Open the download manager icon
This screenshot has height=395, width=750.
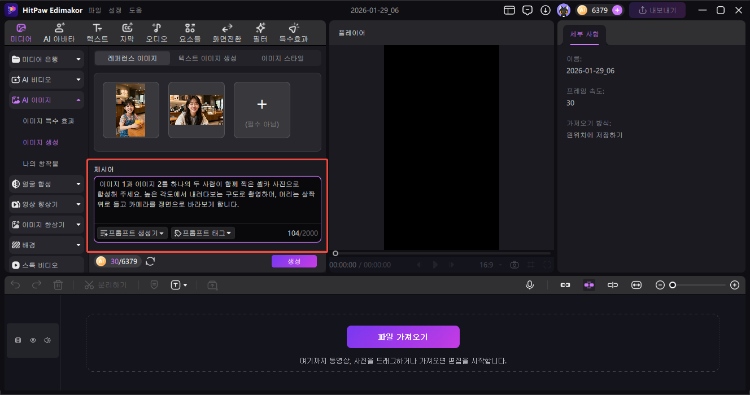(x=545, y=10)
